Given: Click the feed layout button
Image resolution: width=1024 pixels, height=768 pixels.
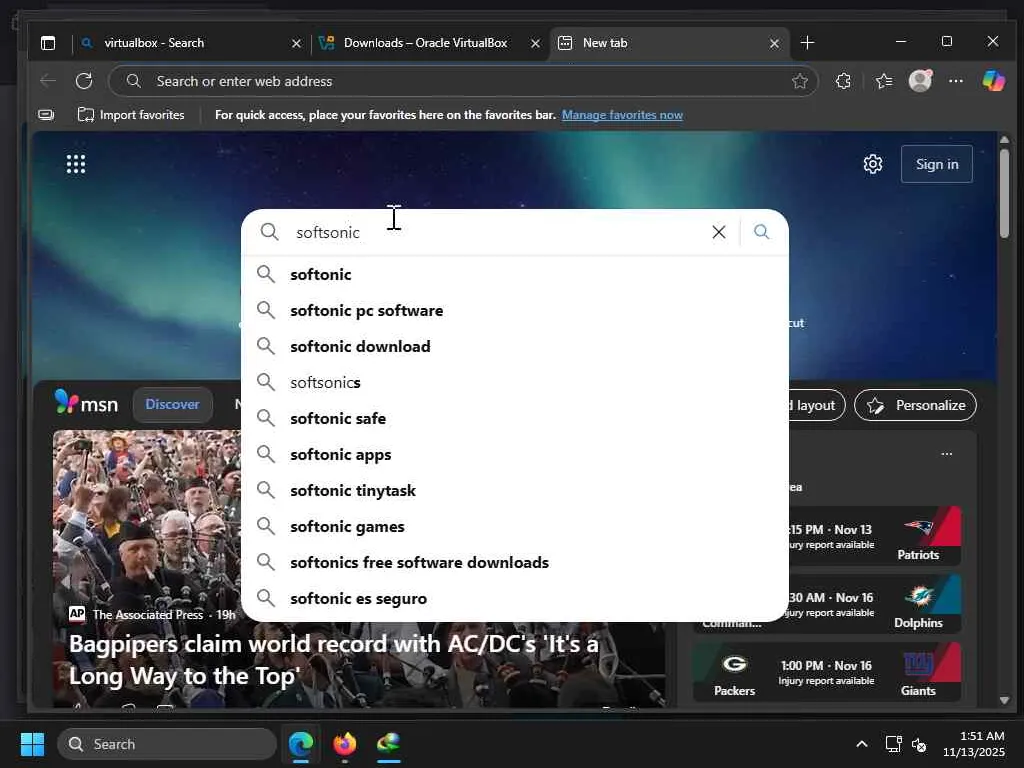Looking at the screenshot, I should 816,405.
